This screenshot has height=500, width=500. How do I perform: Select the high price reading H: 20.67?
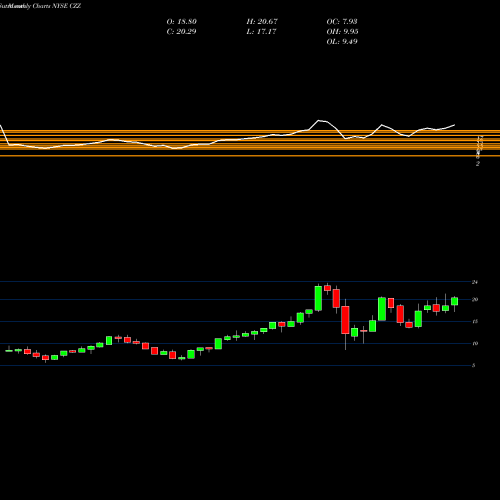pyautogui.click(x=262, y=22)
